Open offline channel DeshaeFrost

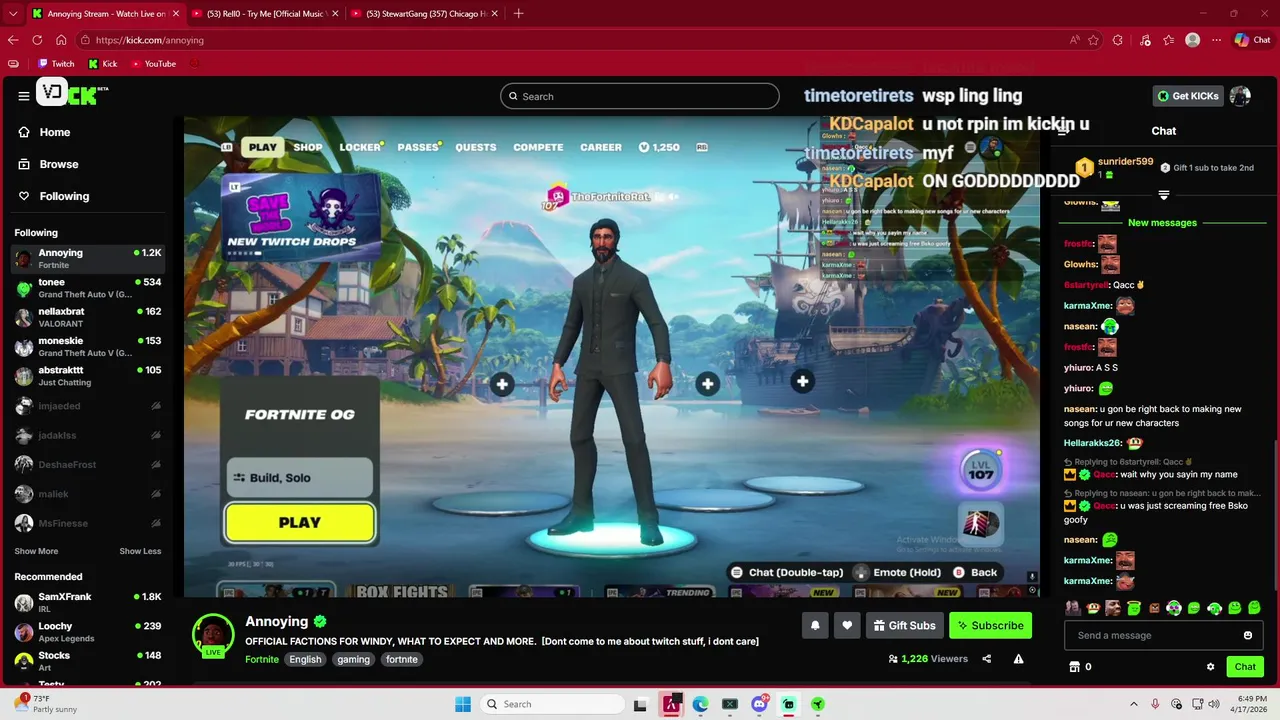88,465
